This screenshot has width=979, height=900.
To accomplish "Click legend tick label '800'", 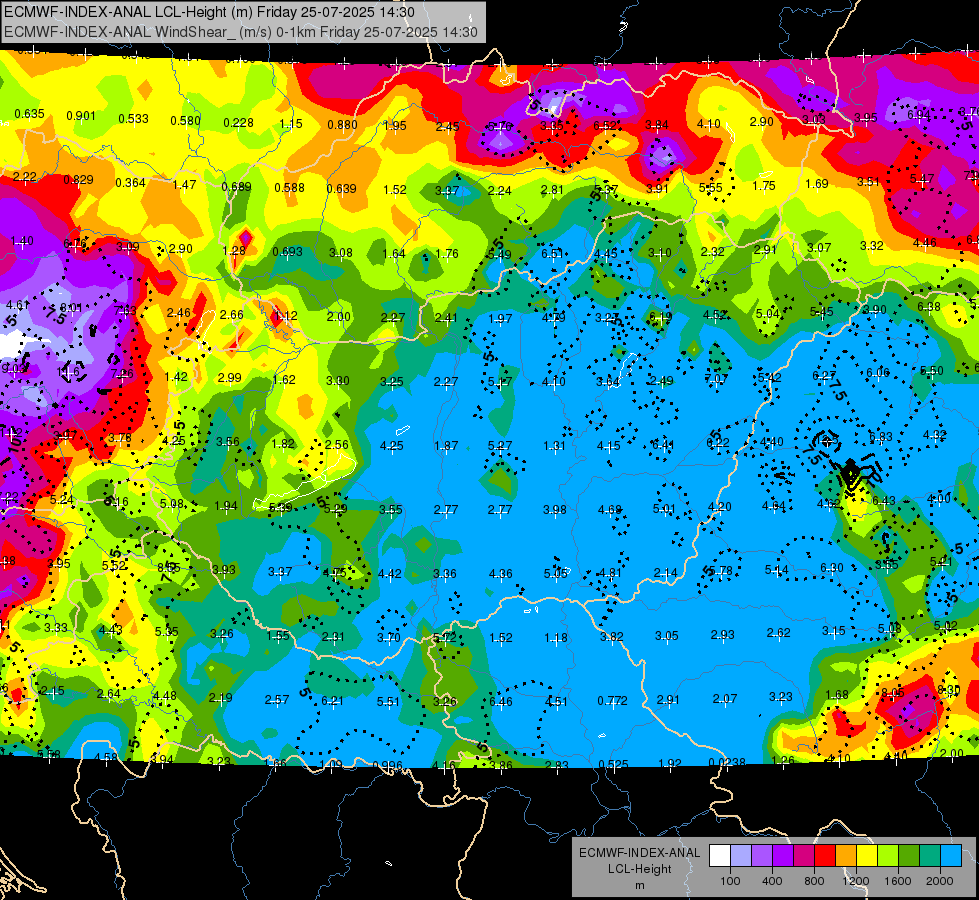I will pyautogui.click(x=814, y=881).
